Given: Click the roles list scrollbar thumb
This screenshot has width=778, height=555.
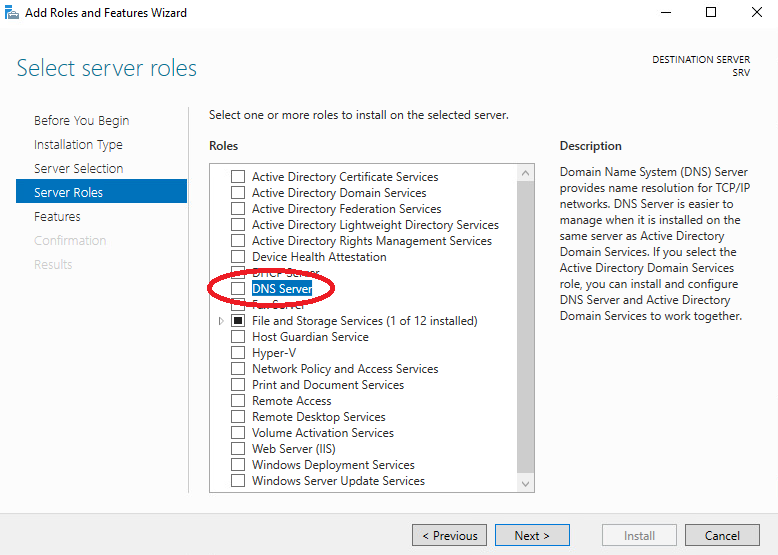Looking at the screenshot, I should coord(525,327).
